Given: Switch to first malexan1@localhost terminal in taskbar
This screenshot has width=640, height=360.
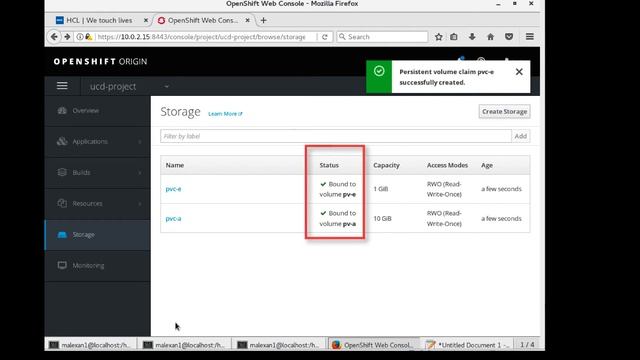Looking at the screenshot, I should (x=91, y=345).
